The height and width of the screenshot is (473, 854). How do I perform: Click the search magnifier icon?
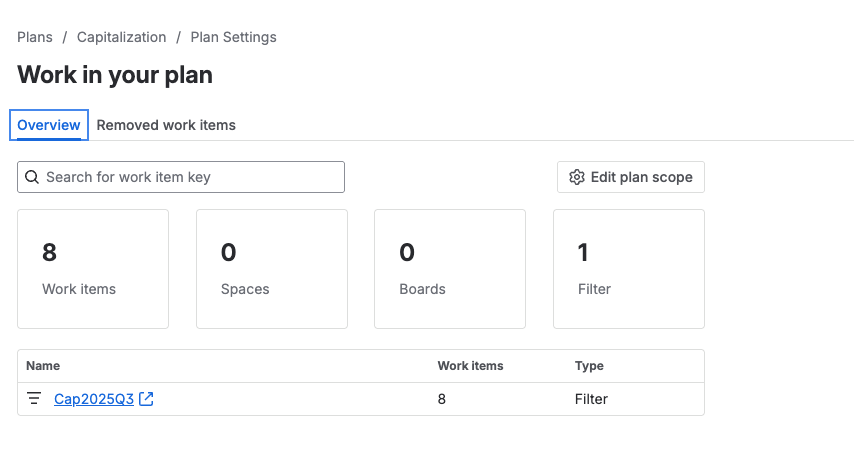click(32, 177)
